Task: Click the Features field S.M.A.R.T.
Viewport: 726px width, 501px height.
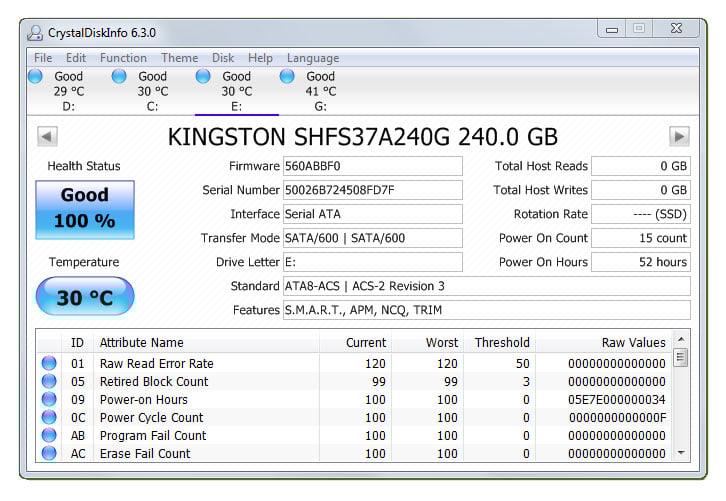Action: tap(487, 310)
